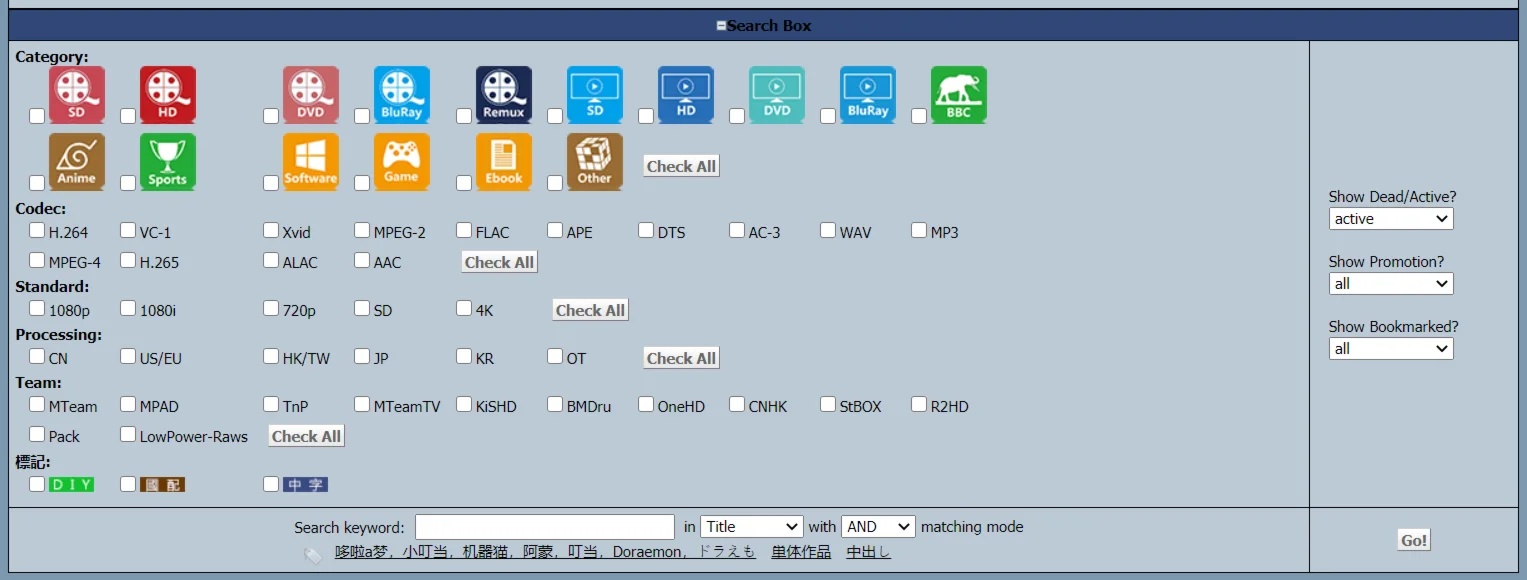Enable the KR processing checkbox
The height and width of the screenshot is (580, 1527).
pyautogui.click(x=464, y=357)
